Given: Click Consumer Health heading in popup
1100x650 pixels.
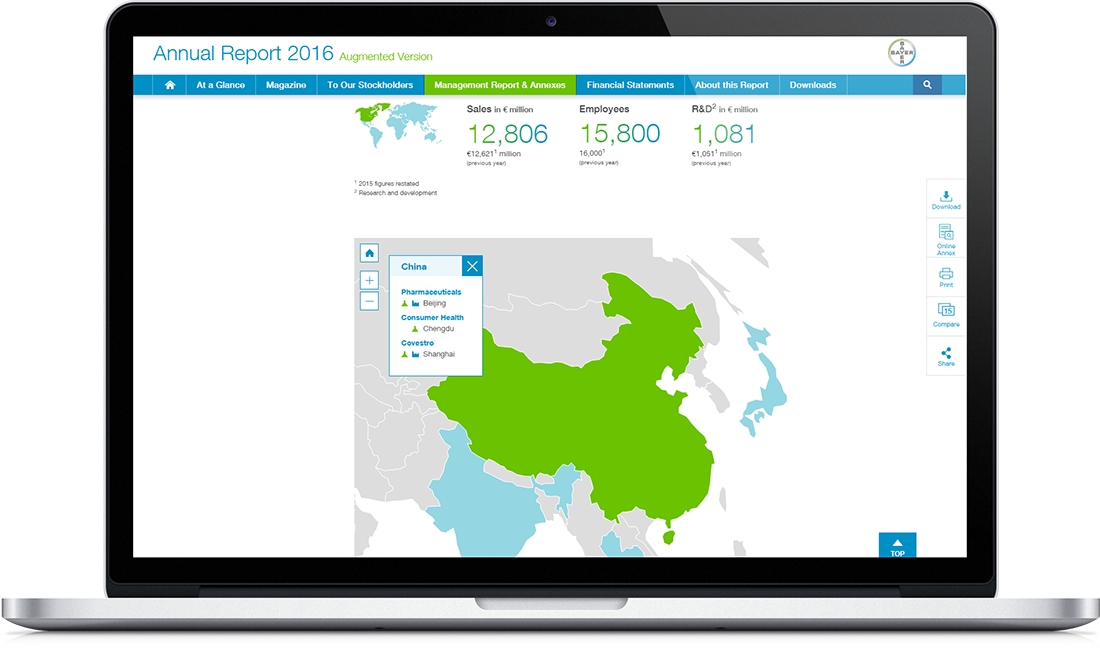Looking at the screenshot, I should point(432,318).
